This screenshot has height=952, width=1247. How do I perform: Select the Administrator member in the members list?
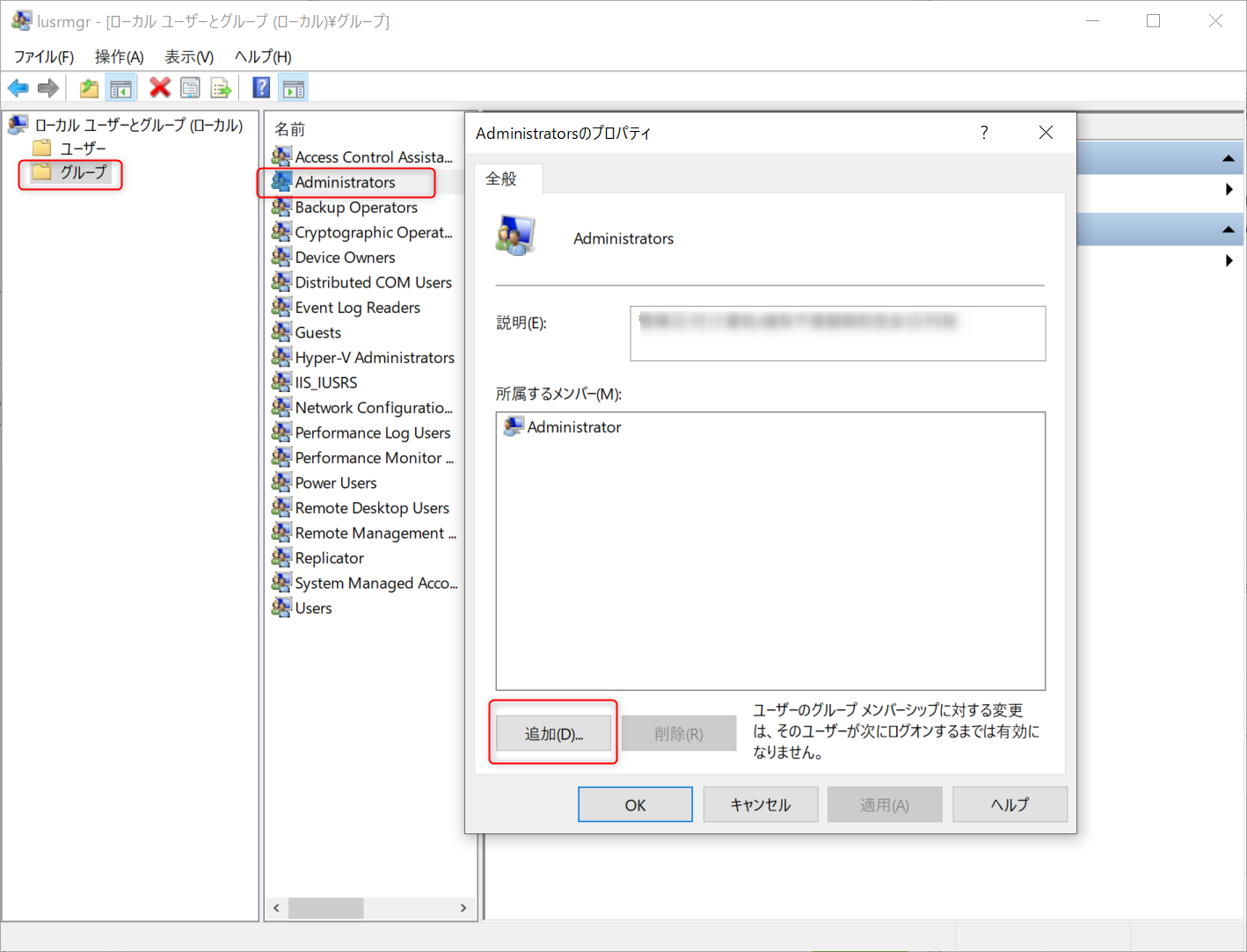point(573,427)
